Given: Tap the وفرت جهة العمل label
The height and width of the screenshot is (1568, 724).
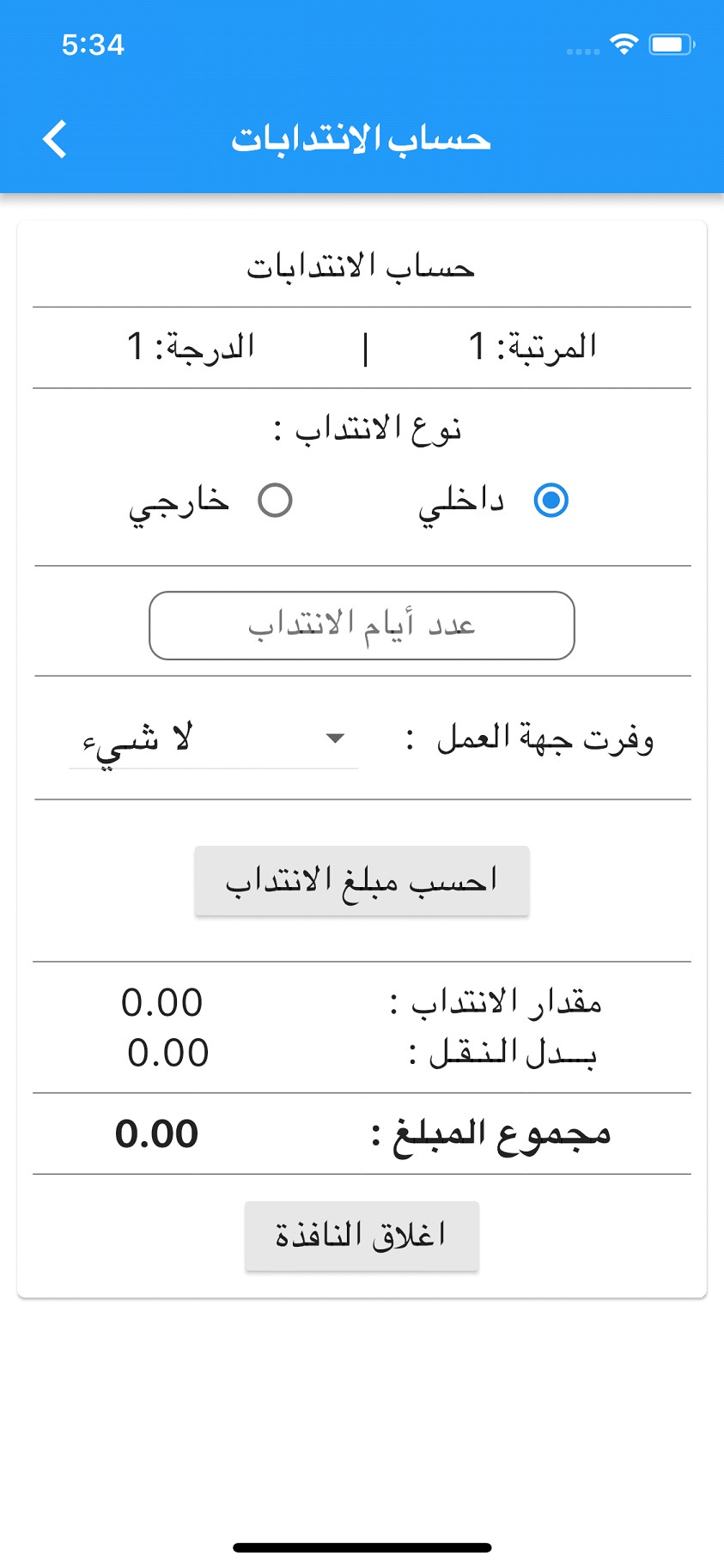Looking at the screenshot, I should [x=545, y=738].
